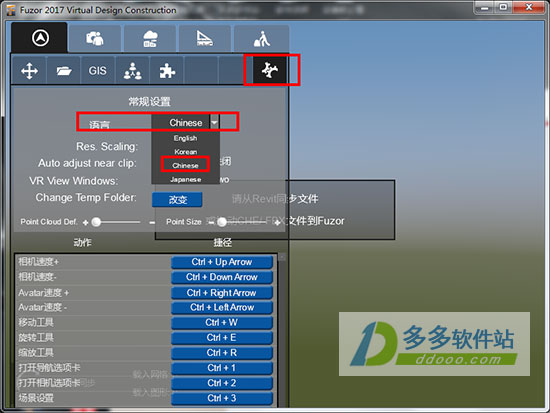Image resolution: width=550 pixels, height=413 pixels.
Task: Click the 改变 temp folder button
Action: tap(177, 200)
